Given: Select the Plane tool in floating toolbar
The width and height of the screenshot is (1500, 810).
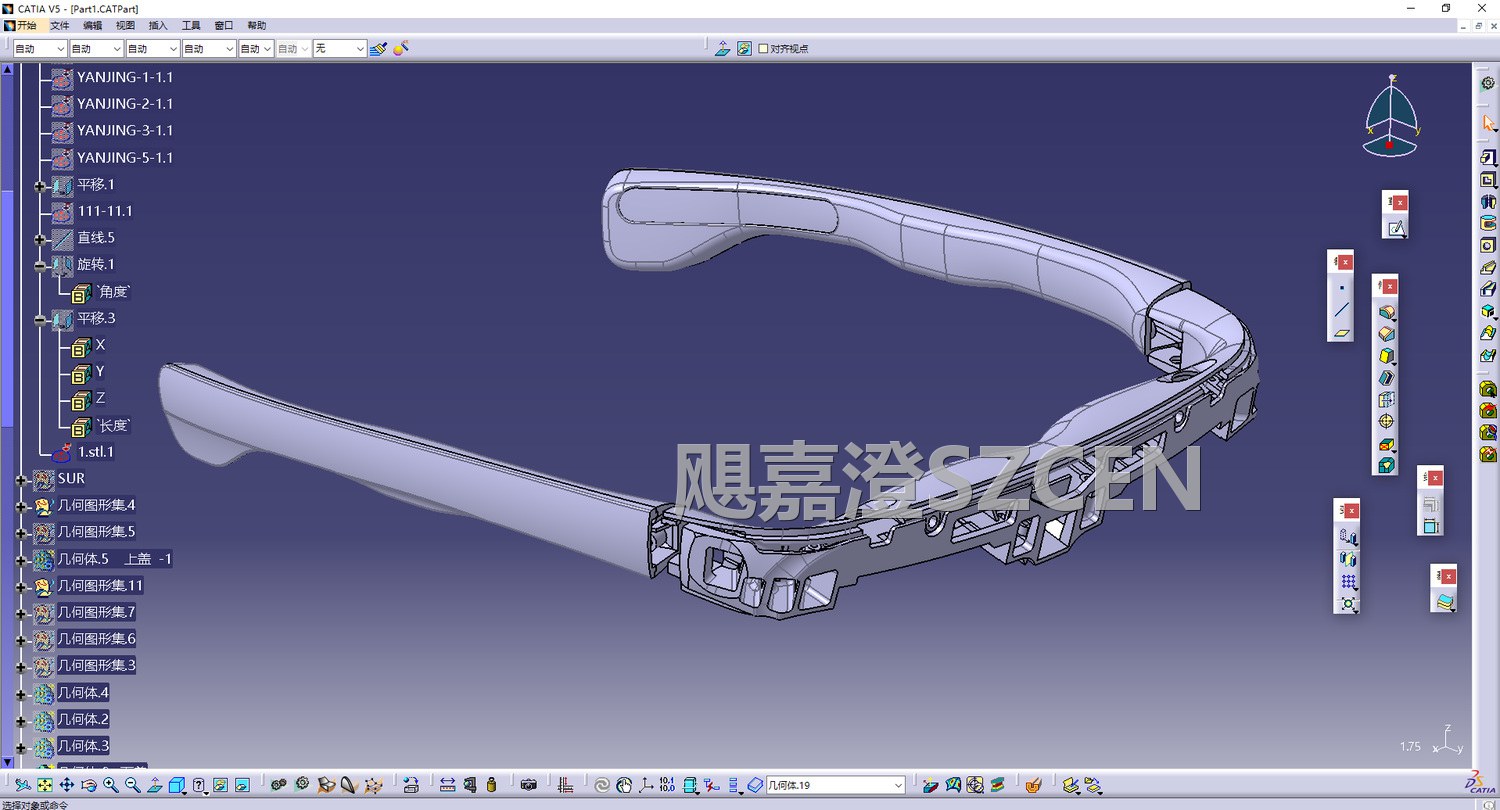Looking at the screenshot, I should (1341, 333).
